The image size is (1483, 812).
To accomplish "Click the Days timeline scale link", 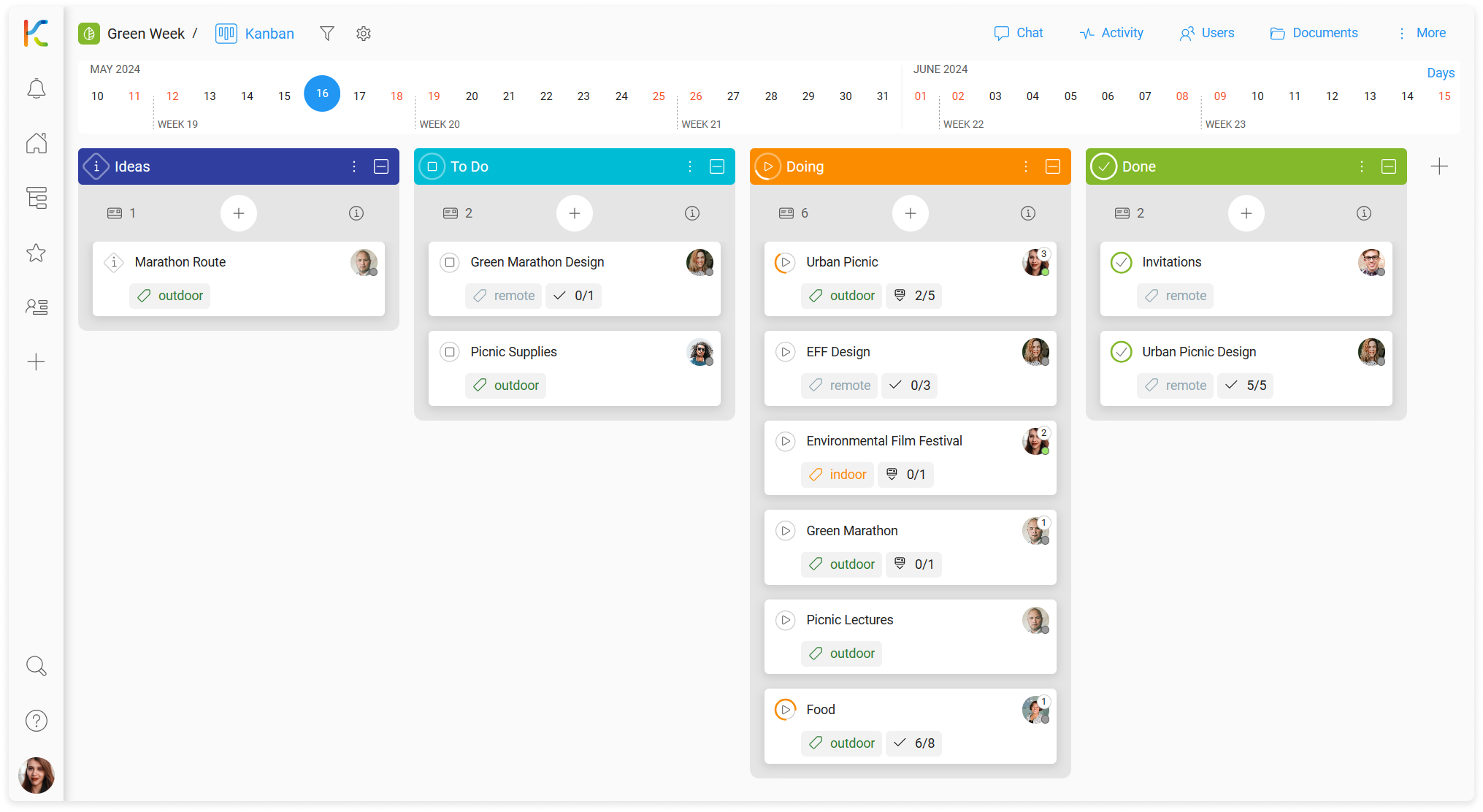I will [x=1441, y=72].
